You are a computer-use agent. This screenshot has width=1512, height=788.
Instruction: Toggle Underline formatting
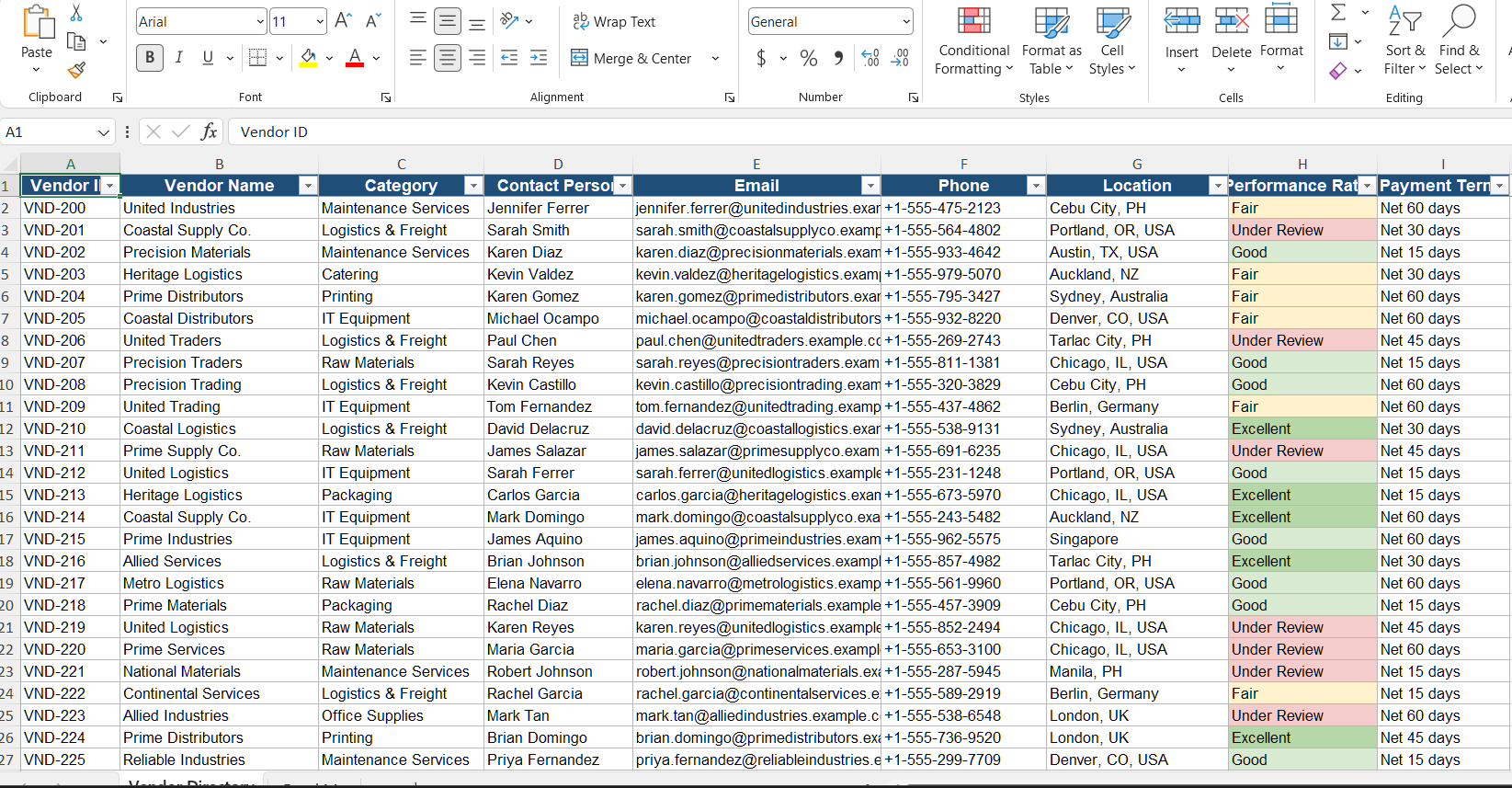tap(208, 58)
